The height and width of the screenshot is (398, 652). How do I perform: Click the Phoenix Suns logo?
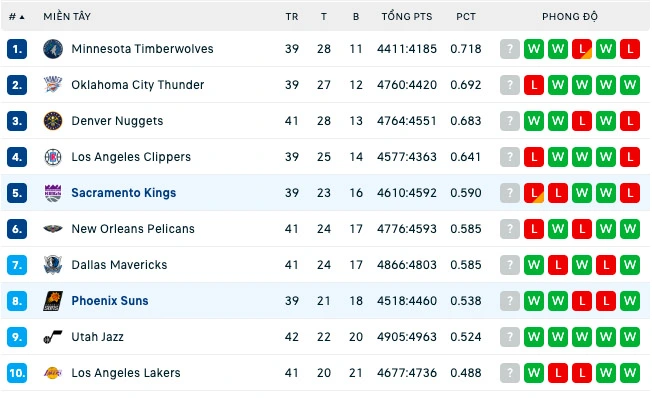click(53, 301)
